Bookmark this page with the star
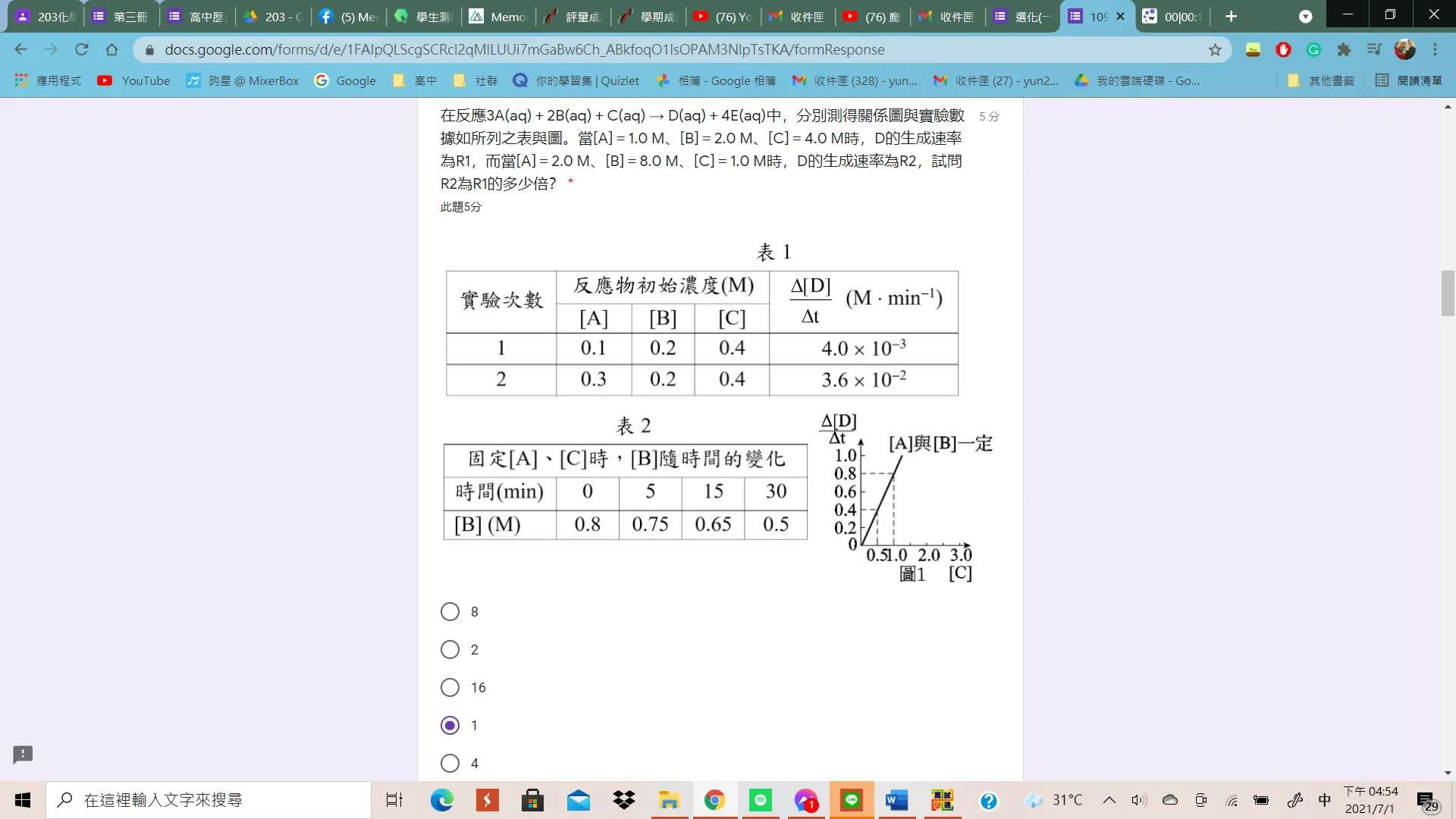 (1215, 49)
